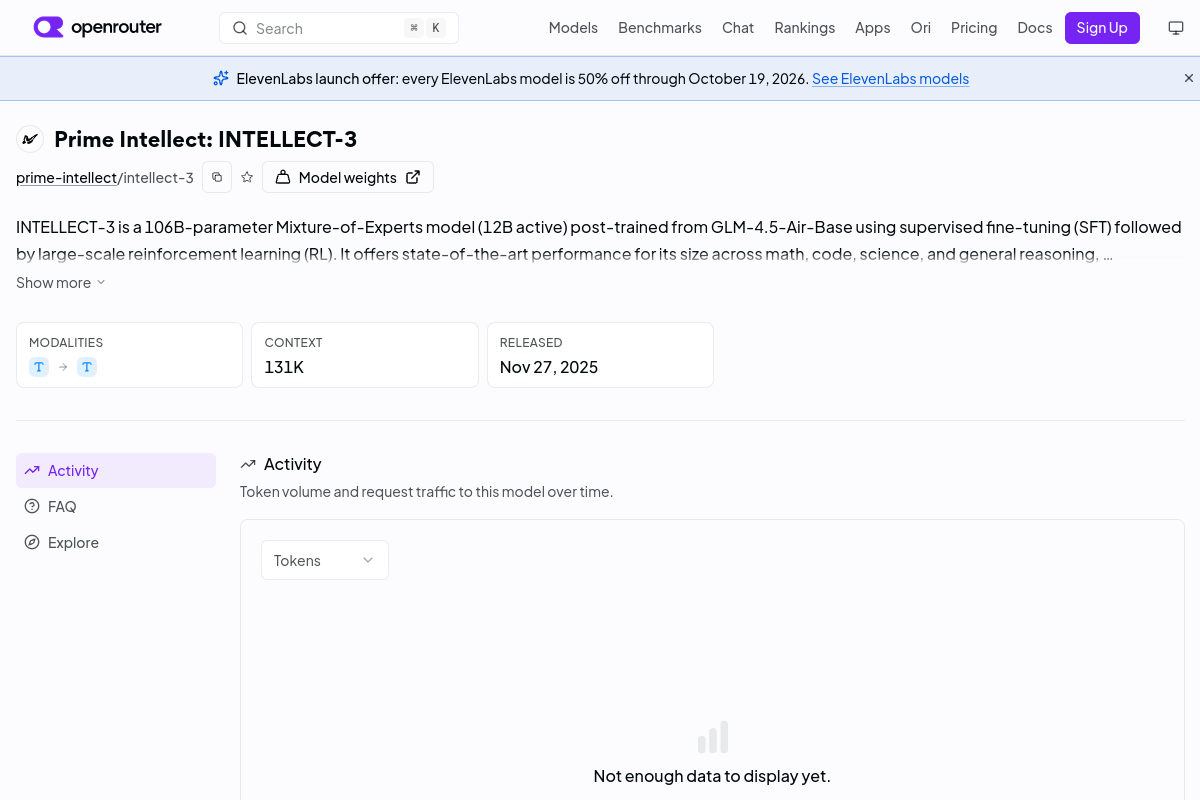This screenshot has width=1200, height=800.
Task: View the Rankings page
Action: [x=805, y=28]
